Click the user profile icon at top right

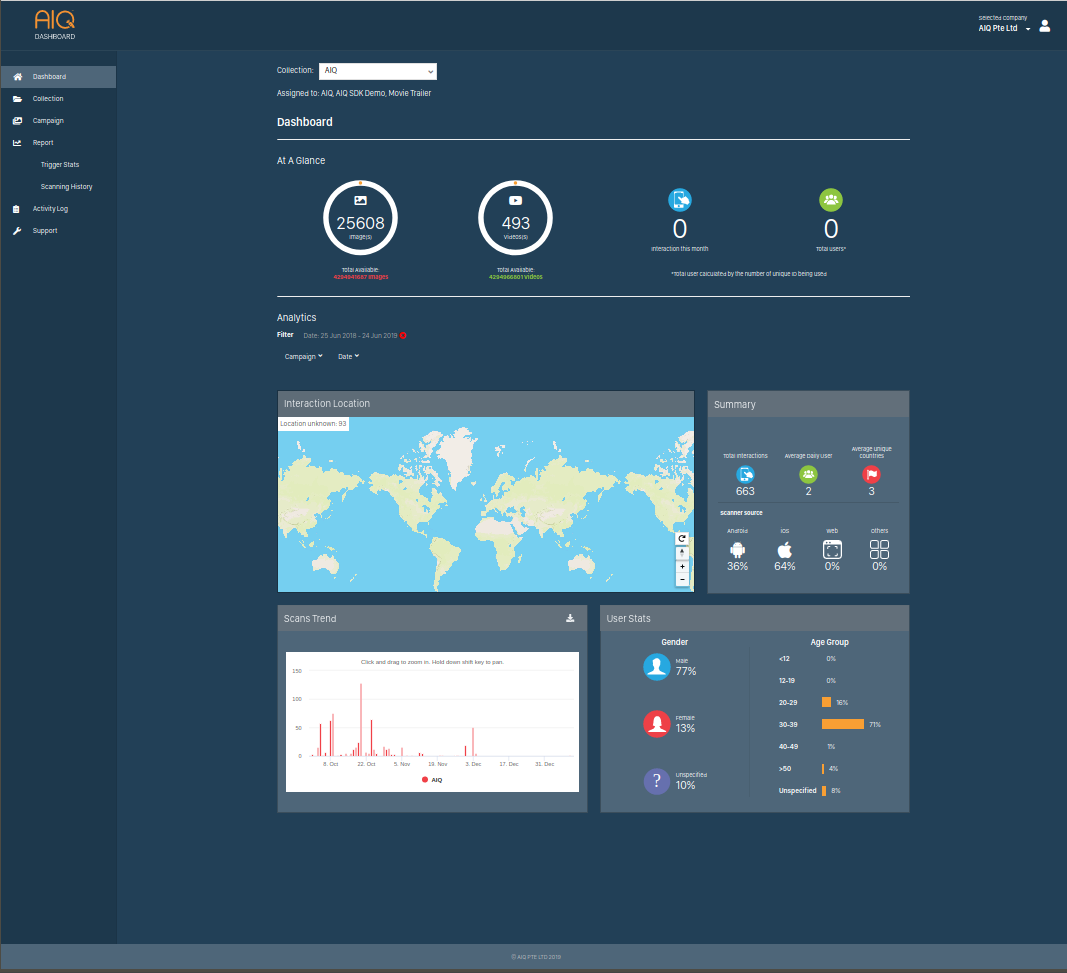point(1044,25)
